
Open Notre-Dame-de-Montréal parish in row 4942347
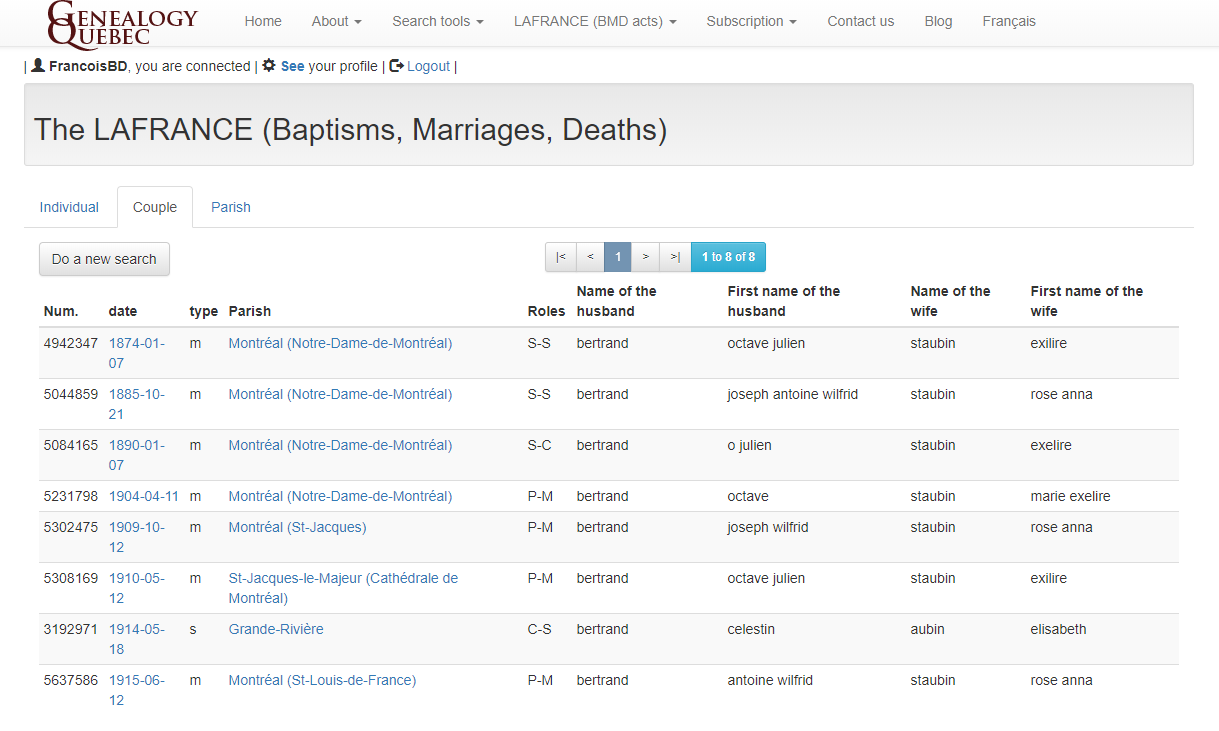point(340,343)
